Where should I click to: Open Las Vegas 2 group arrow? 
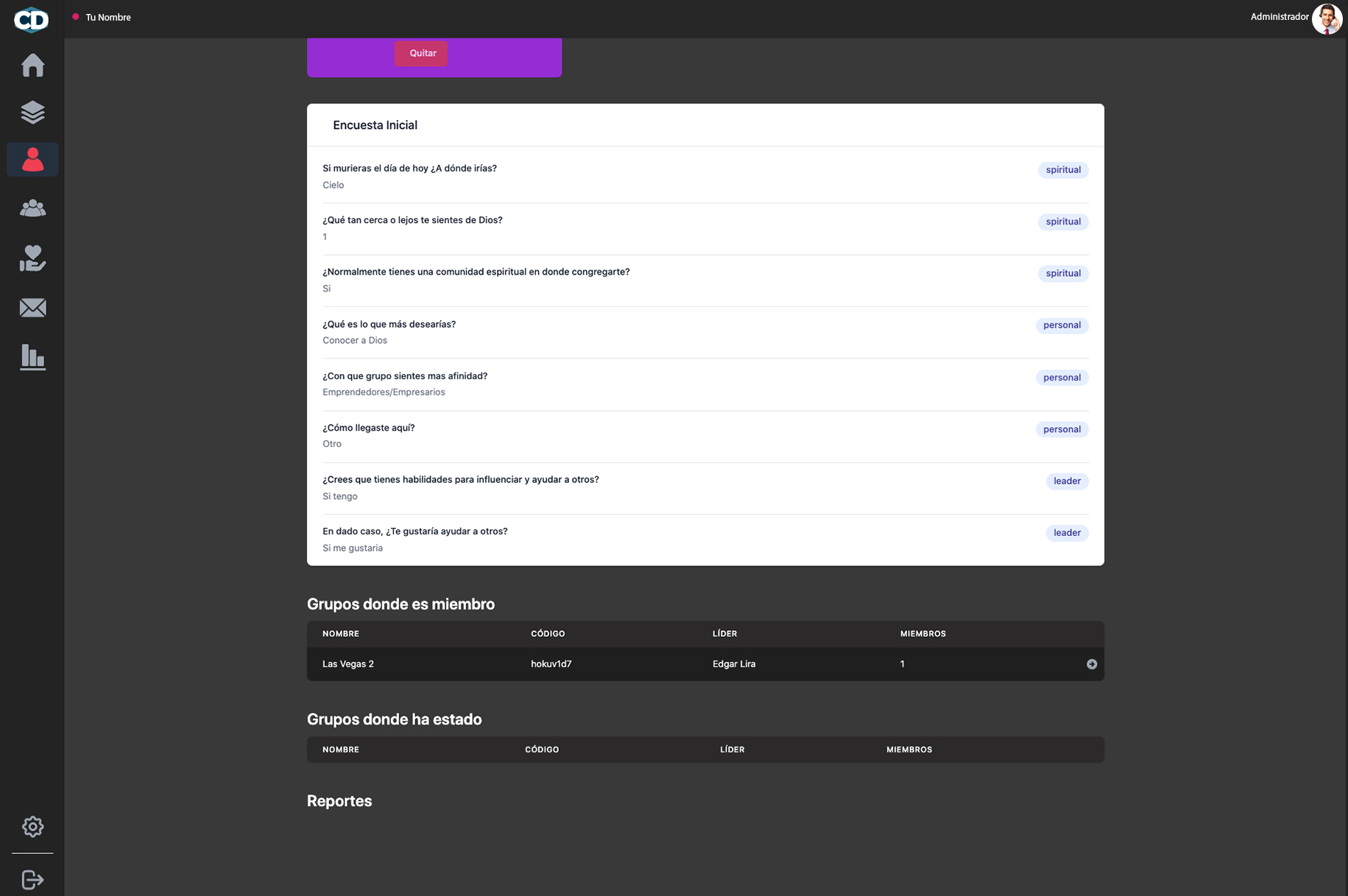tap(1091, 664)
